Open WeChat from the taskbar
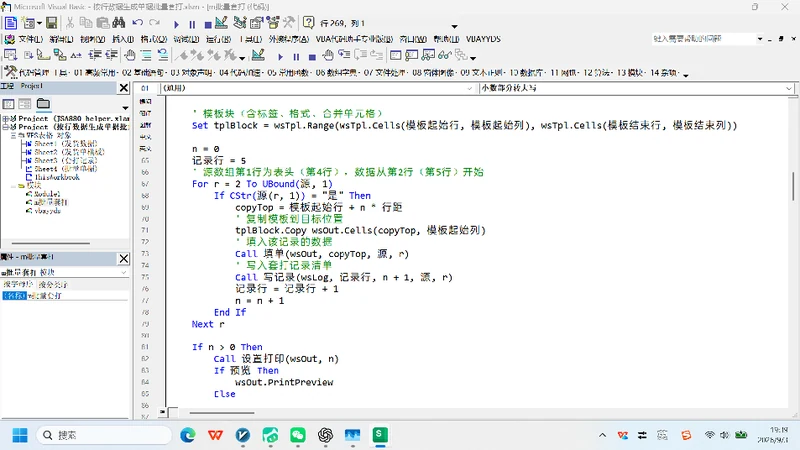Viewport: 800px width, 450px height. 297,435
